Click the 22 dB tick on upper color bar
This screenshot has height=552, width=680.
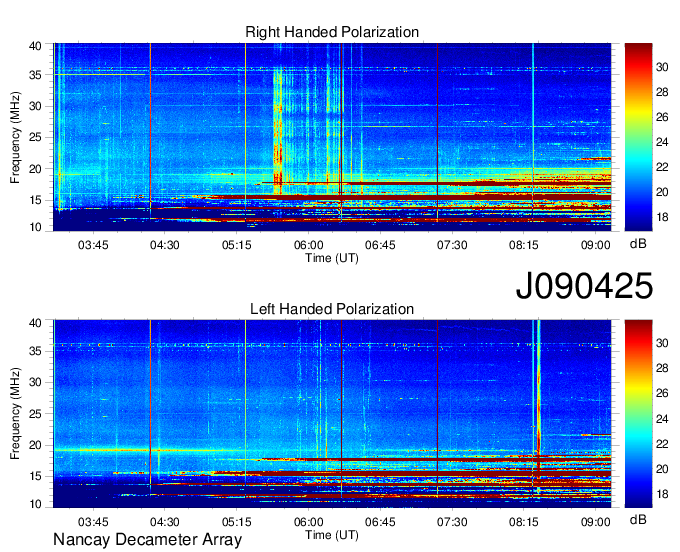click(x=662, y=167)
